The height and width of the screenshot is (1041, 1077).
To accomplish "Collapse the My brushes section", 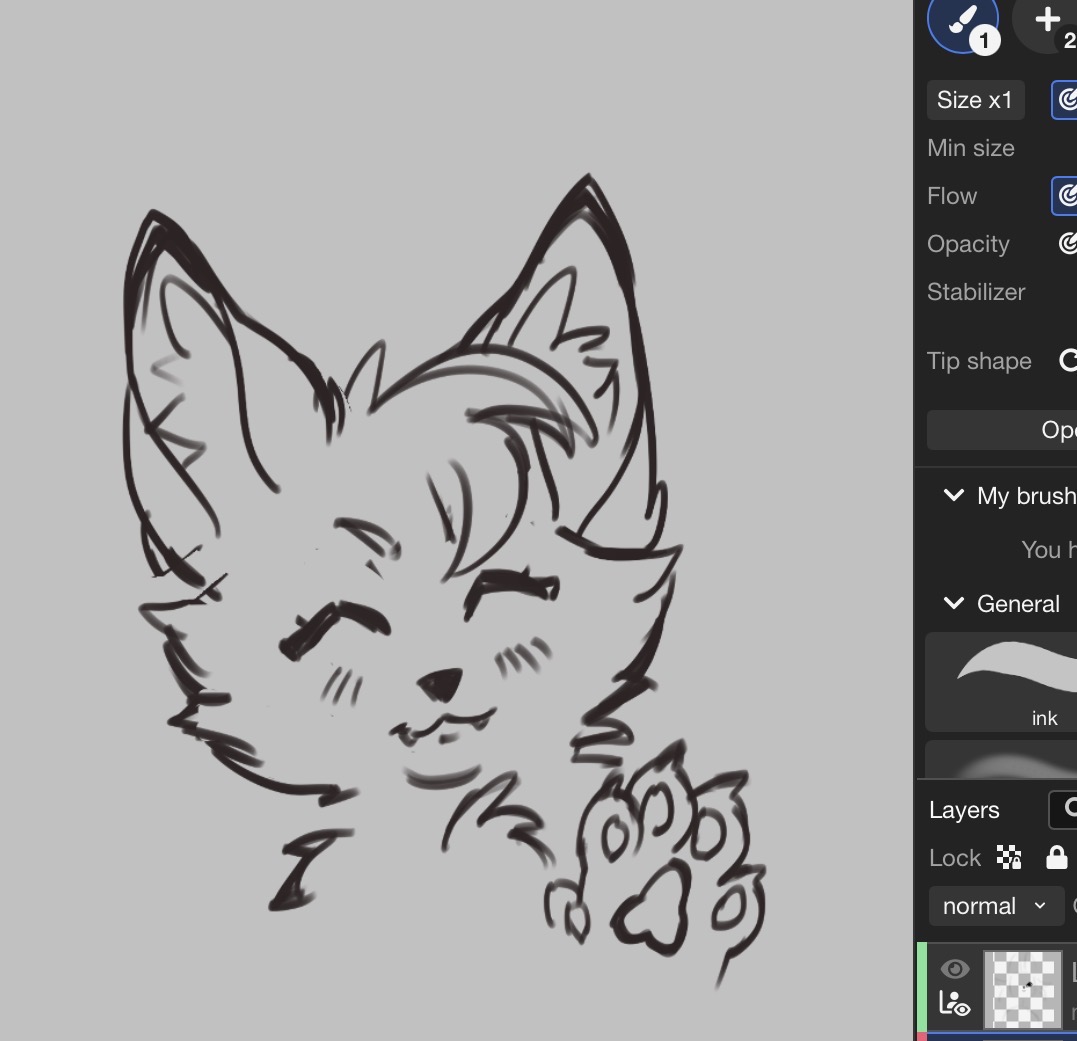I will coord(953,494).
